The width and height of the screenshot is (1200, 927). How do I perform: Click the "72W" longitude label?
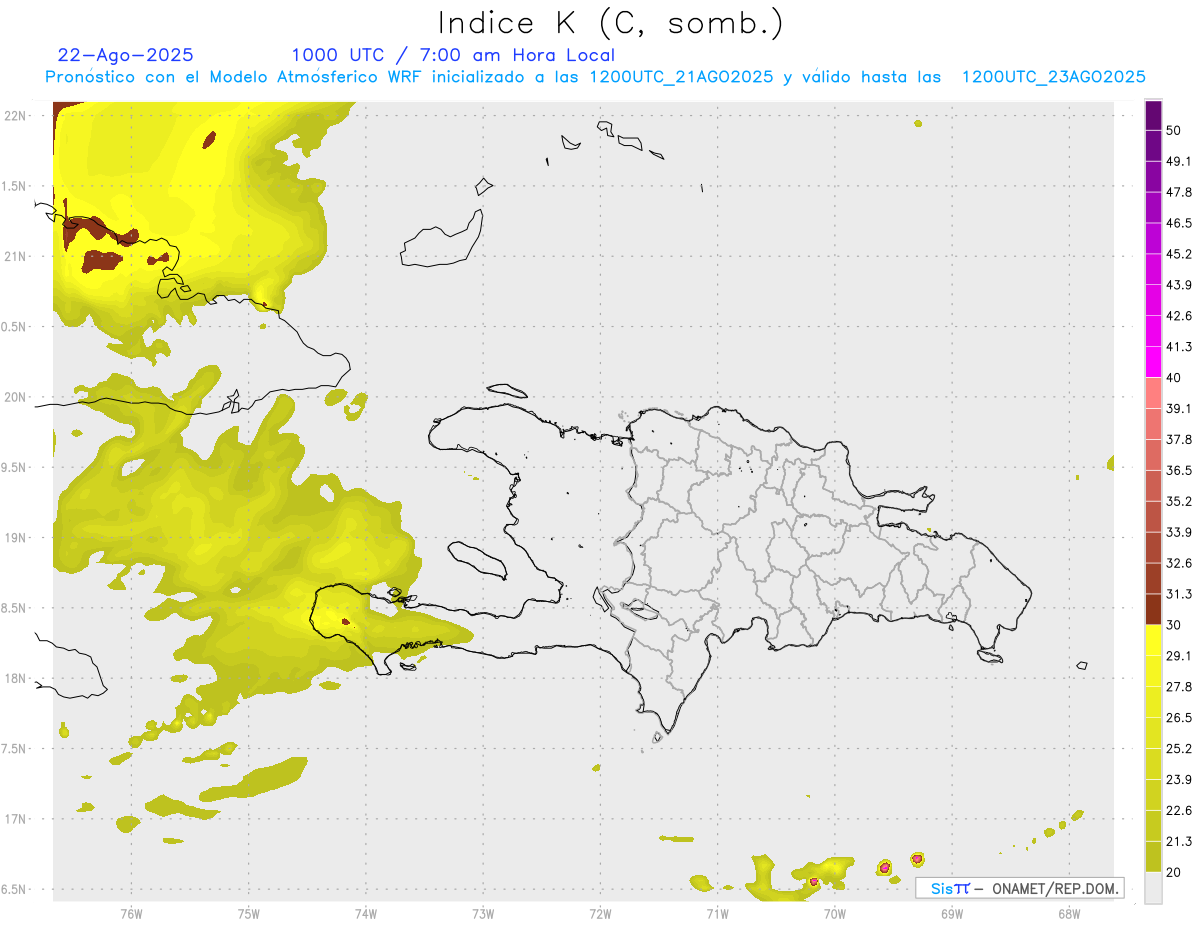(x=600, y=913)
